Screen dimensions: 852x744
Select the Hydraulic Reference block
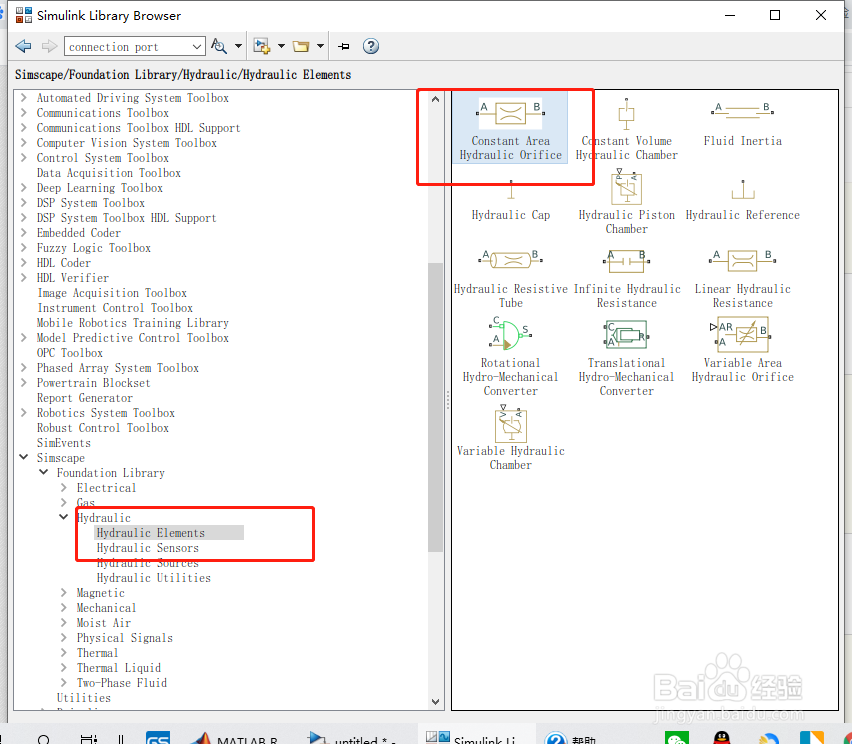point(742,200)
